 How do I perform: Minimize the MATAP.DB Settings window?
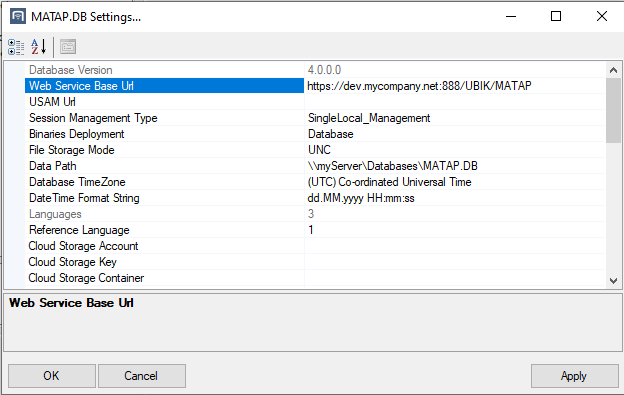(x=511, y=16)
